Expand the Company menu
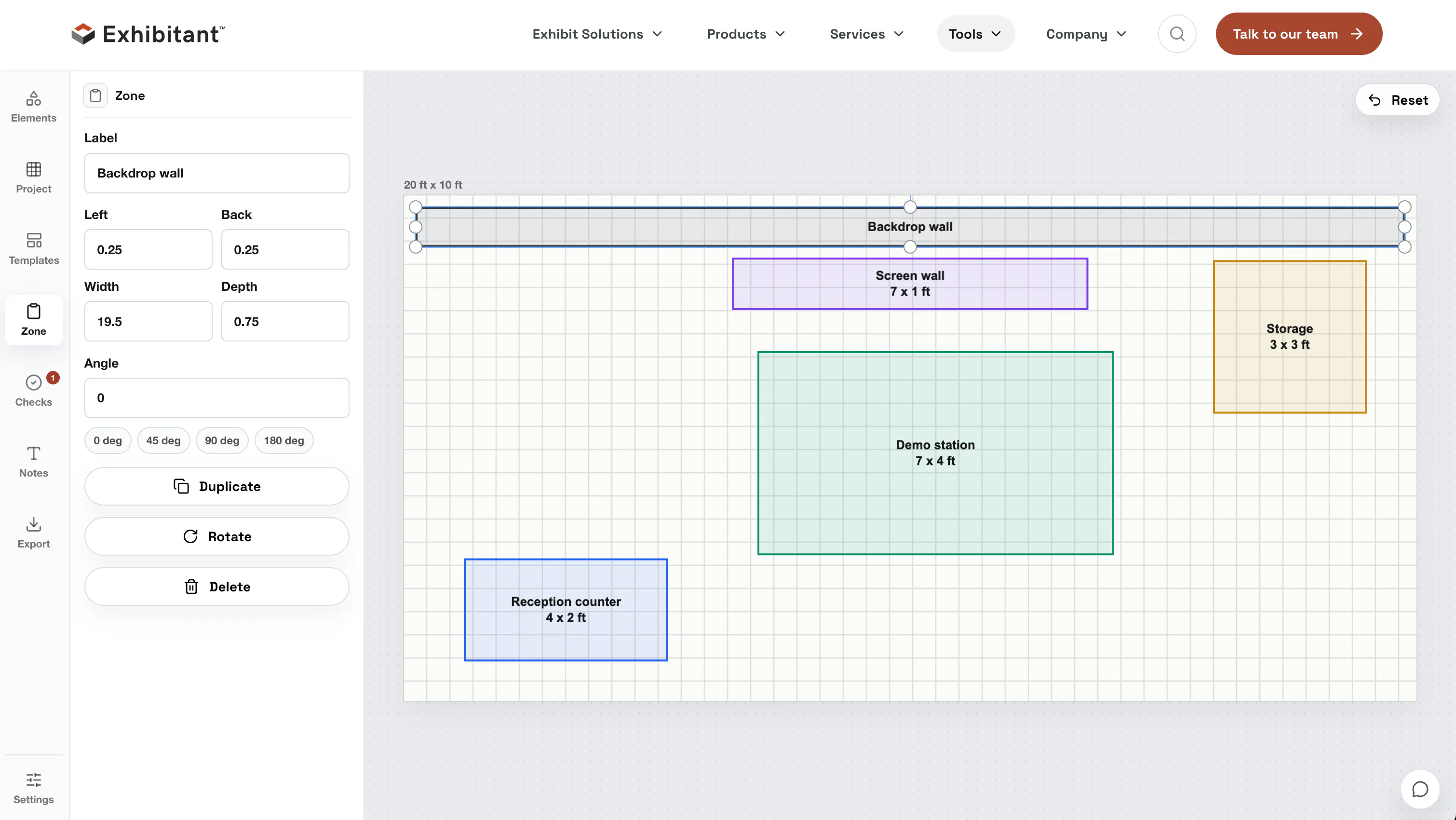 coord(1086,34)
